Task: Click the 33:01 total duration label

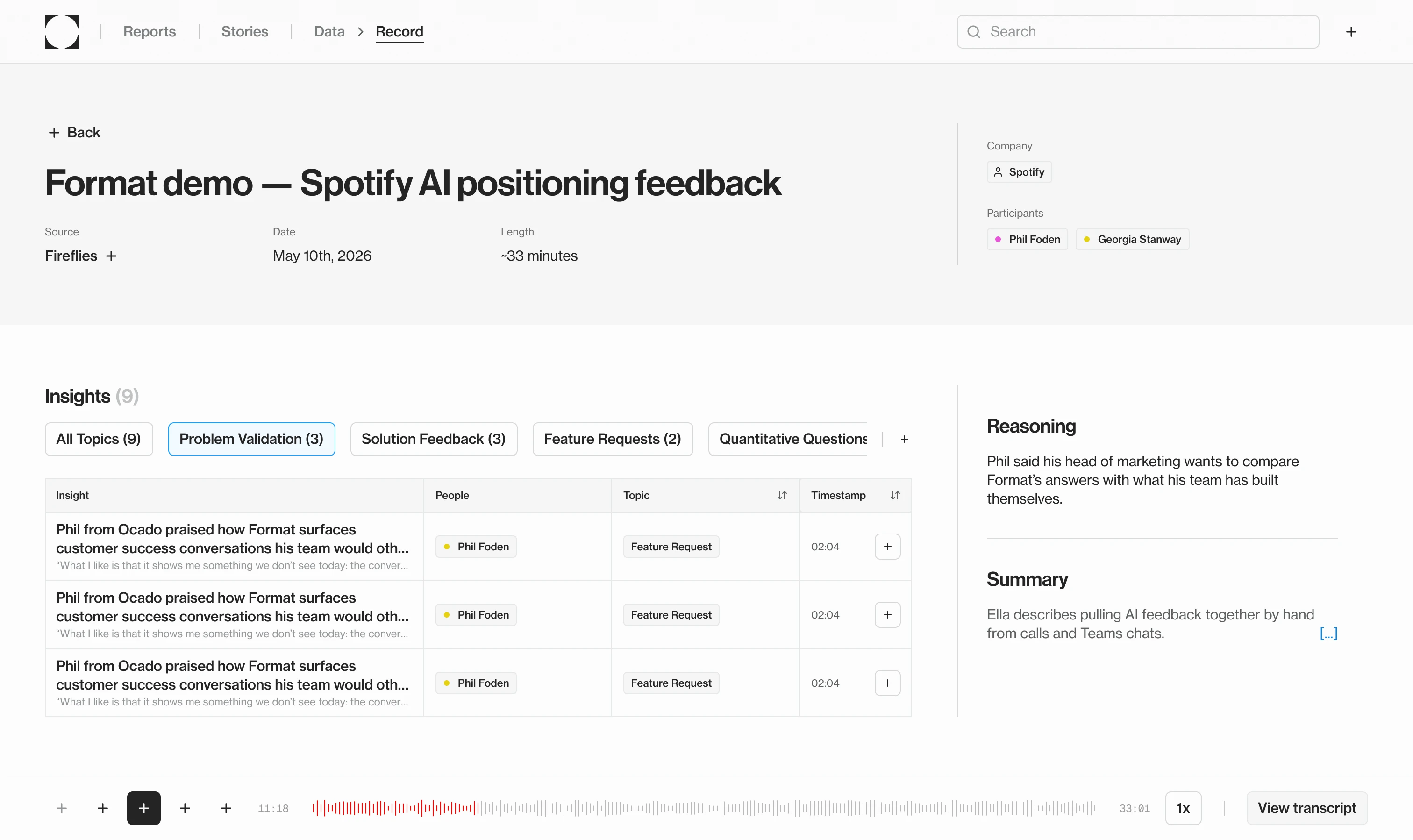Action: pos(1135,808)
